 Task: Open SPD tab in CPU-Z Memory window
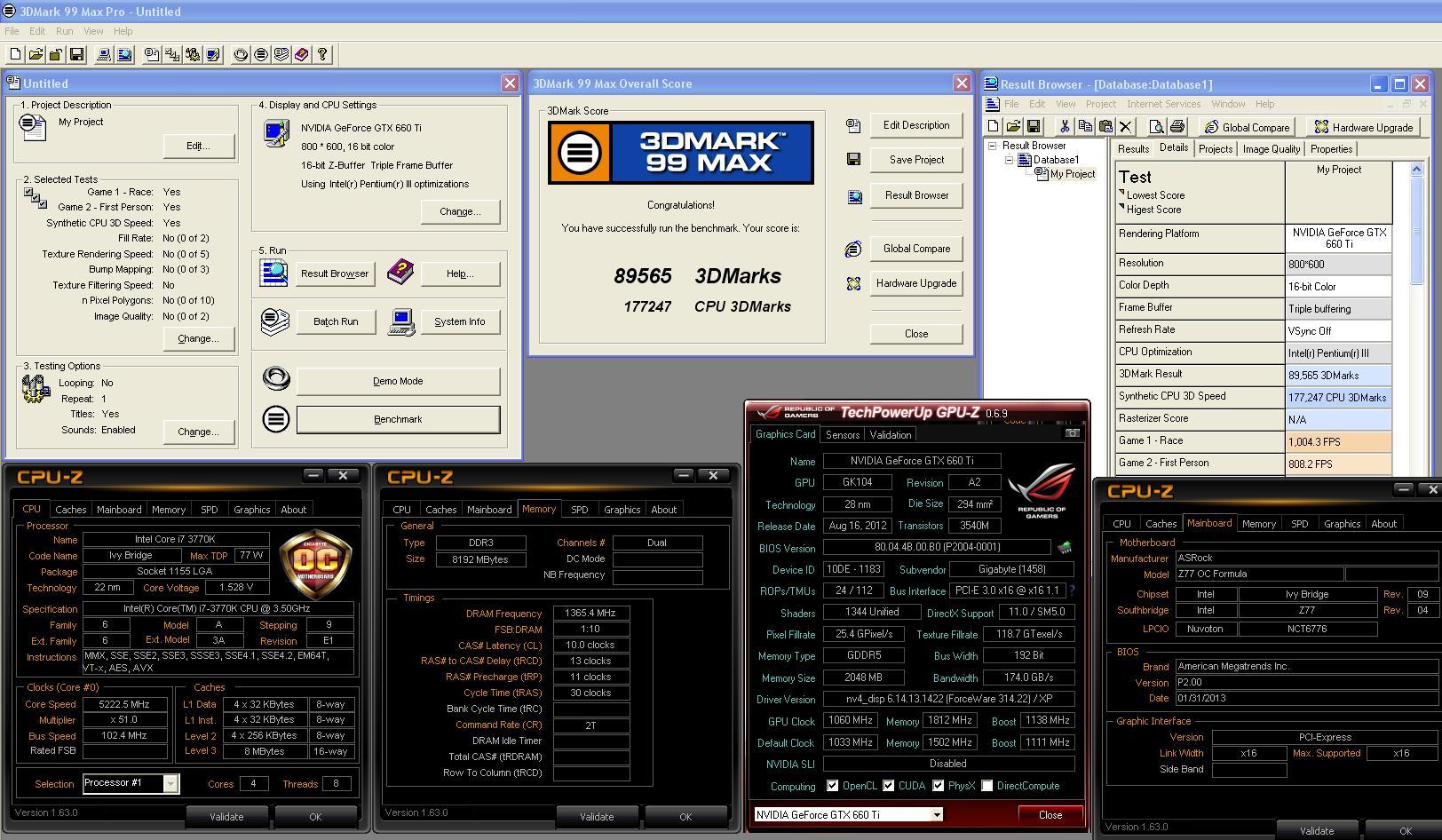[580, 510]
